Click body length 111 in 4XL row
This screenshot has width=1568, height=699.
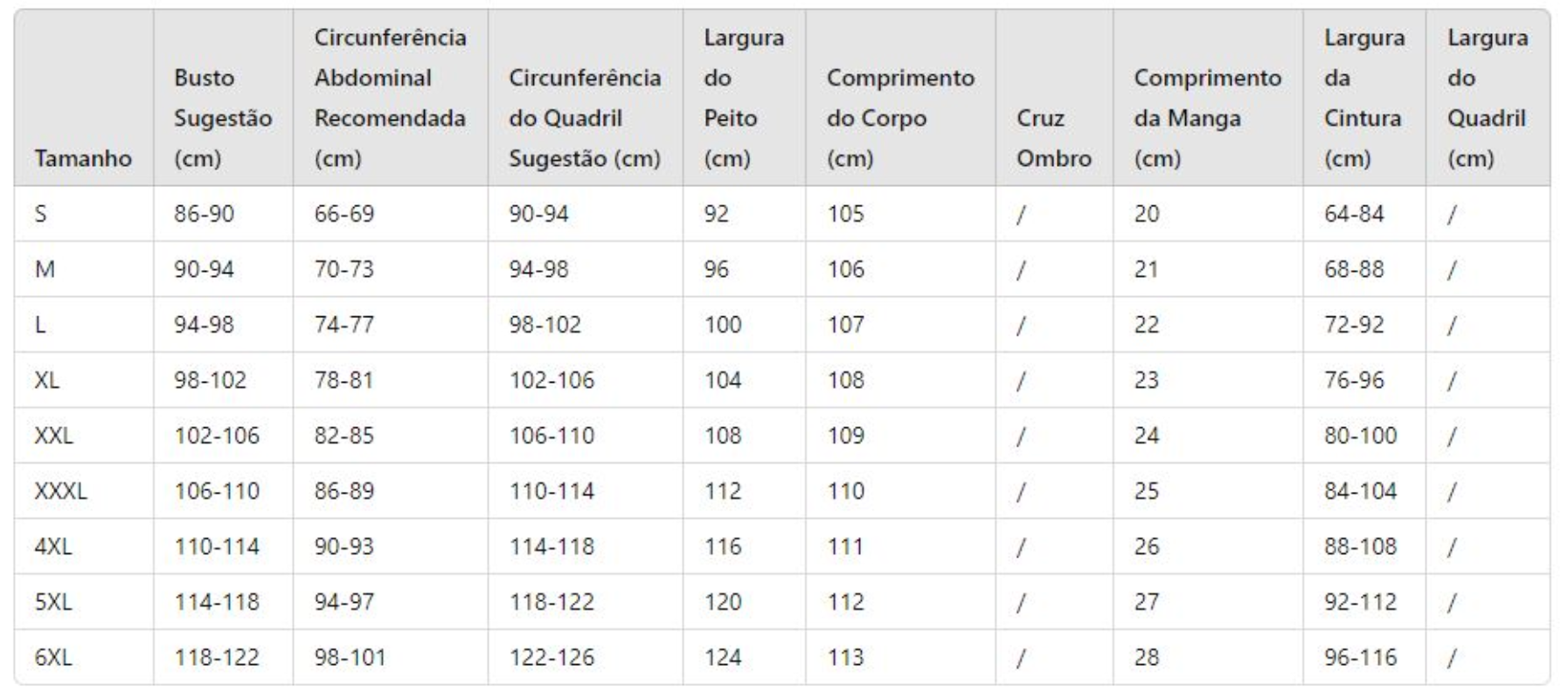tap(845, 546)
